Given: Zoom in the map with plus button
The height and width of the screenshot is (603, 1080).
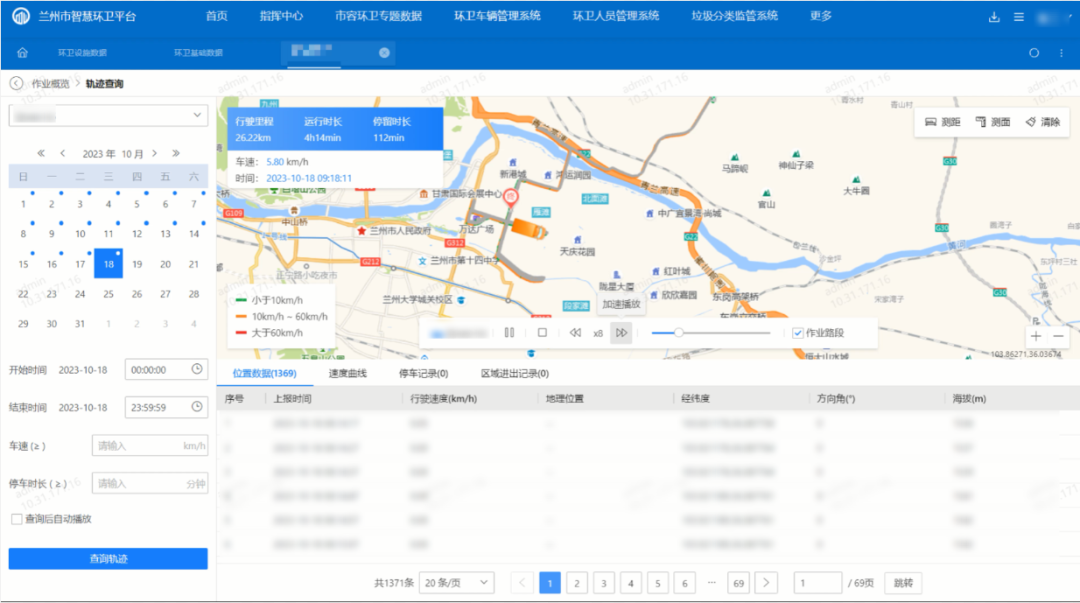Looking at the screenshot, I should click(x=1036, y=337).
